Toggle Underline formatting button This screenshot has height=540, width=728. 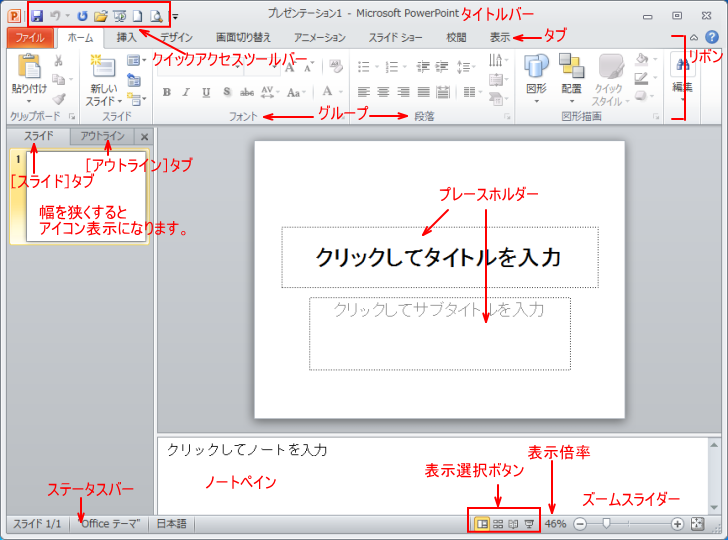205,92
